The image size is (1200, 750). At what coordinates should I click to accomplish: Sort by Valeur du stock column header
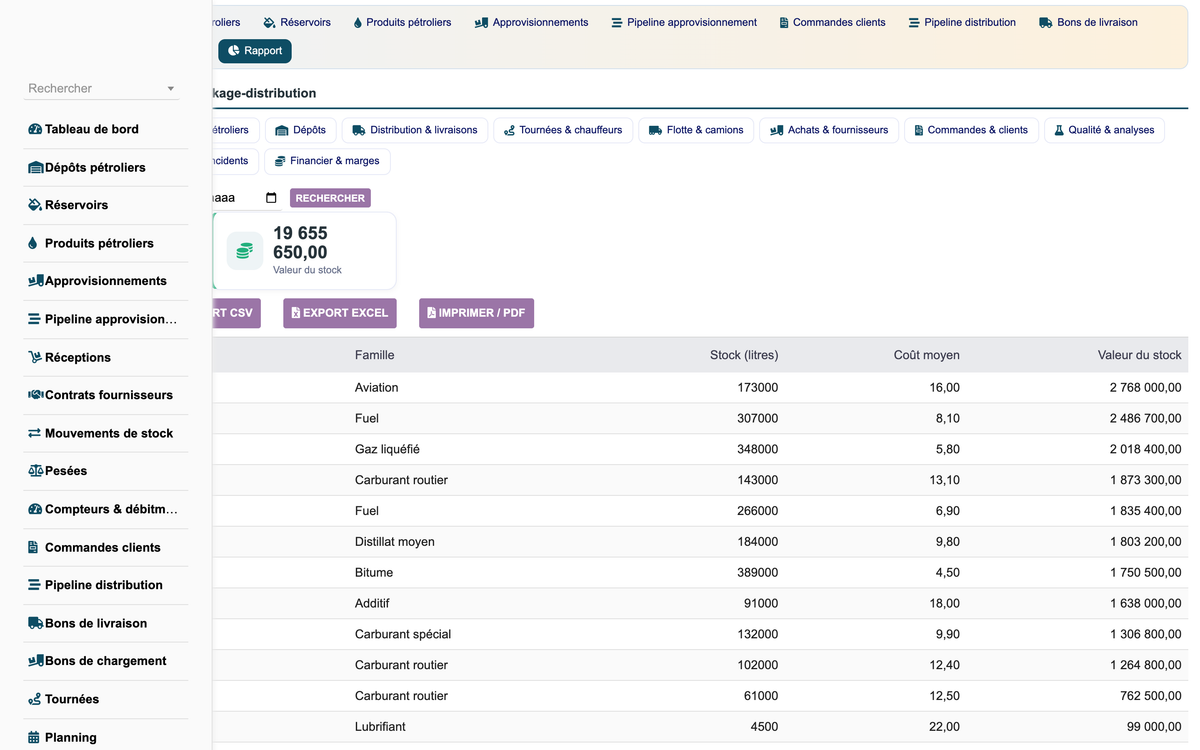pyautogui.click(x=1139, y=355)
